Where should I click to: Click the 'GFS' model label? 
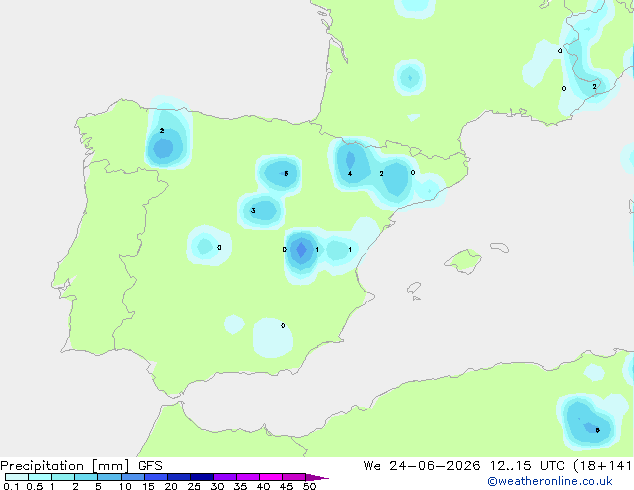[x=150, y=466]
